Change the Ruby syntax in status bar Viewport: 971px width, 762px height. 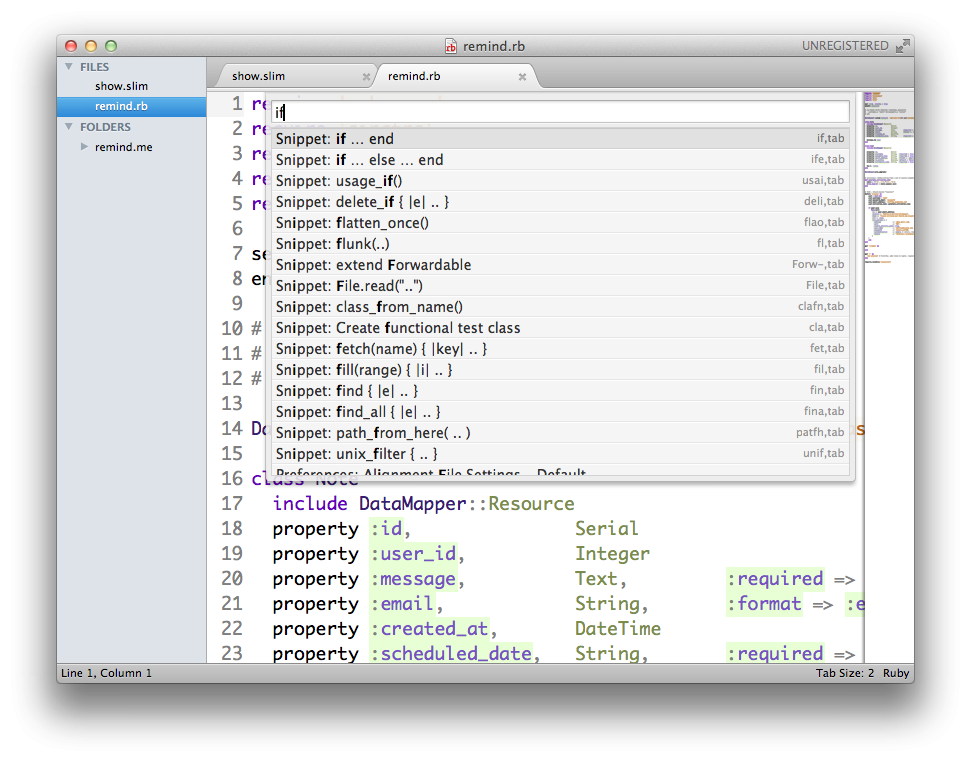point(896,673)
